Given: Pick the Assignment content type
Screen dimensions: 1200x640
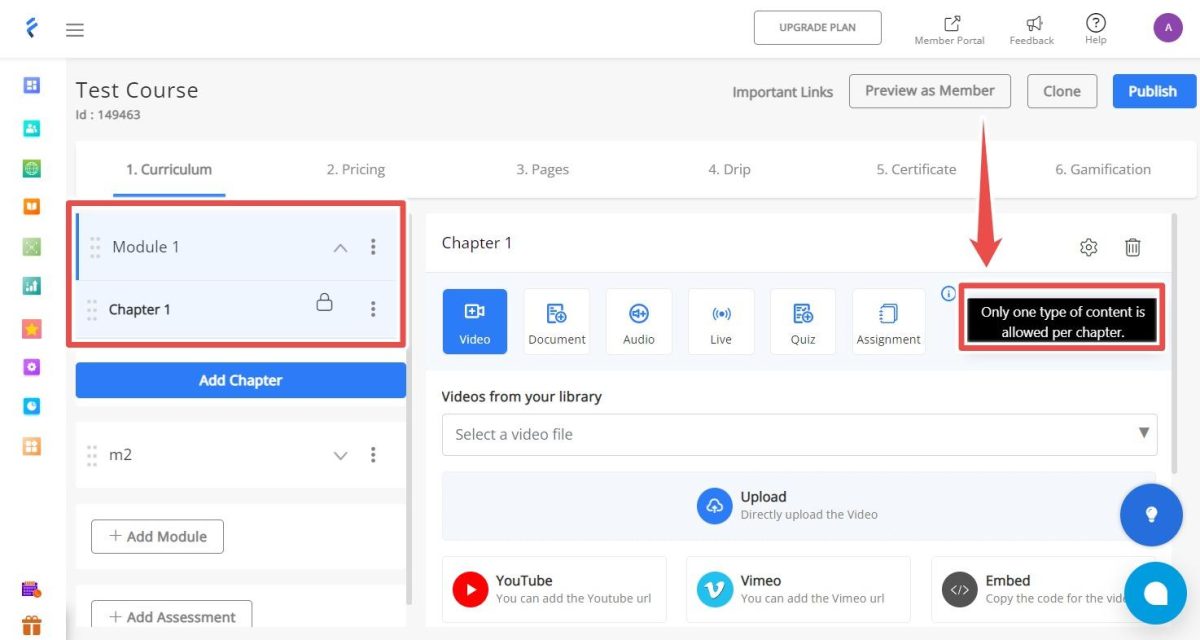Looking at the screenshot, I should point(888,321).
